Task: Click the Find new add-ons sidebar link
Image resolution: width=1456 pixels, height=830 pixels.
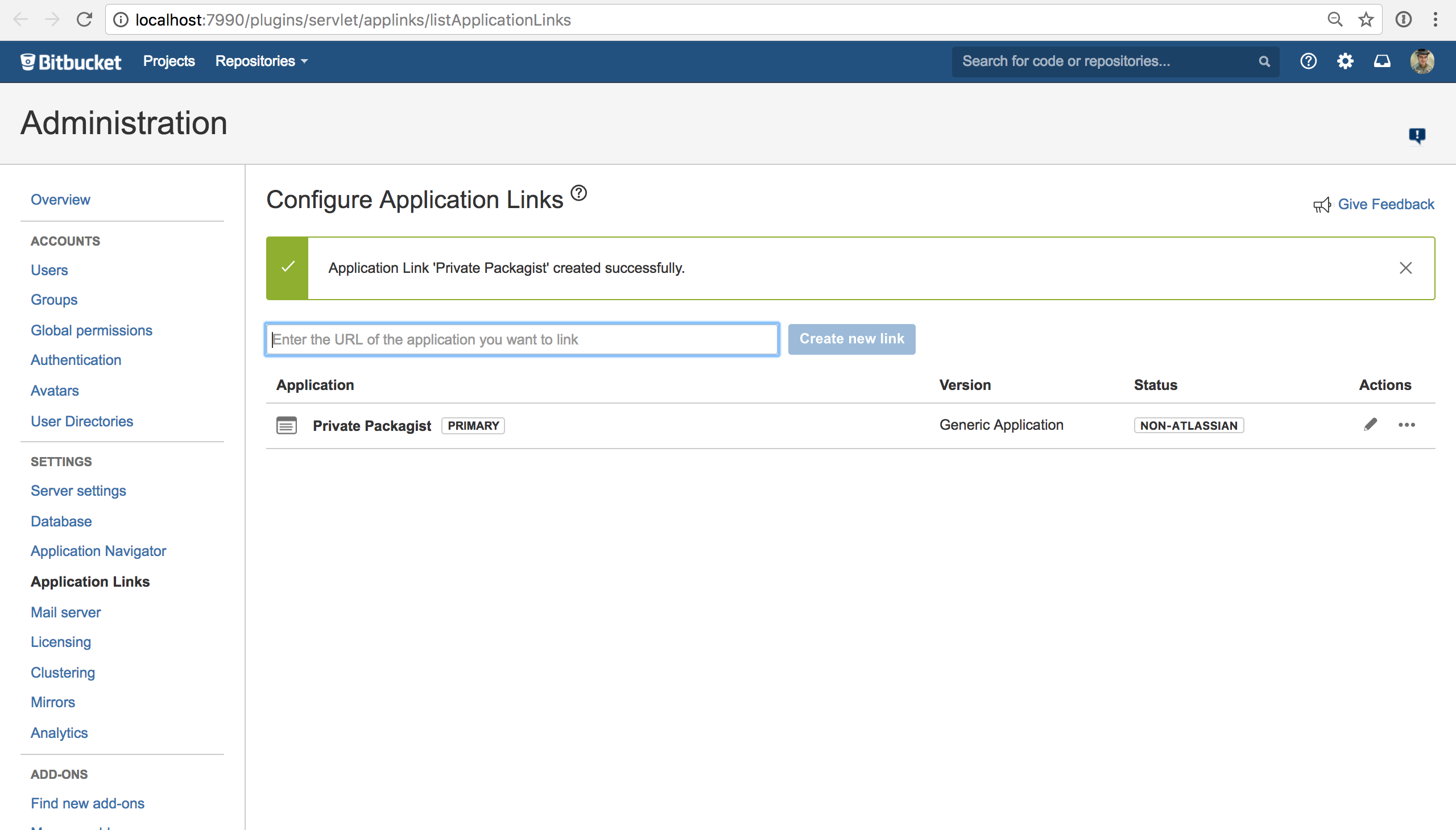Action: click(x=87, y=803)
